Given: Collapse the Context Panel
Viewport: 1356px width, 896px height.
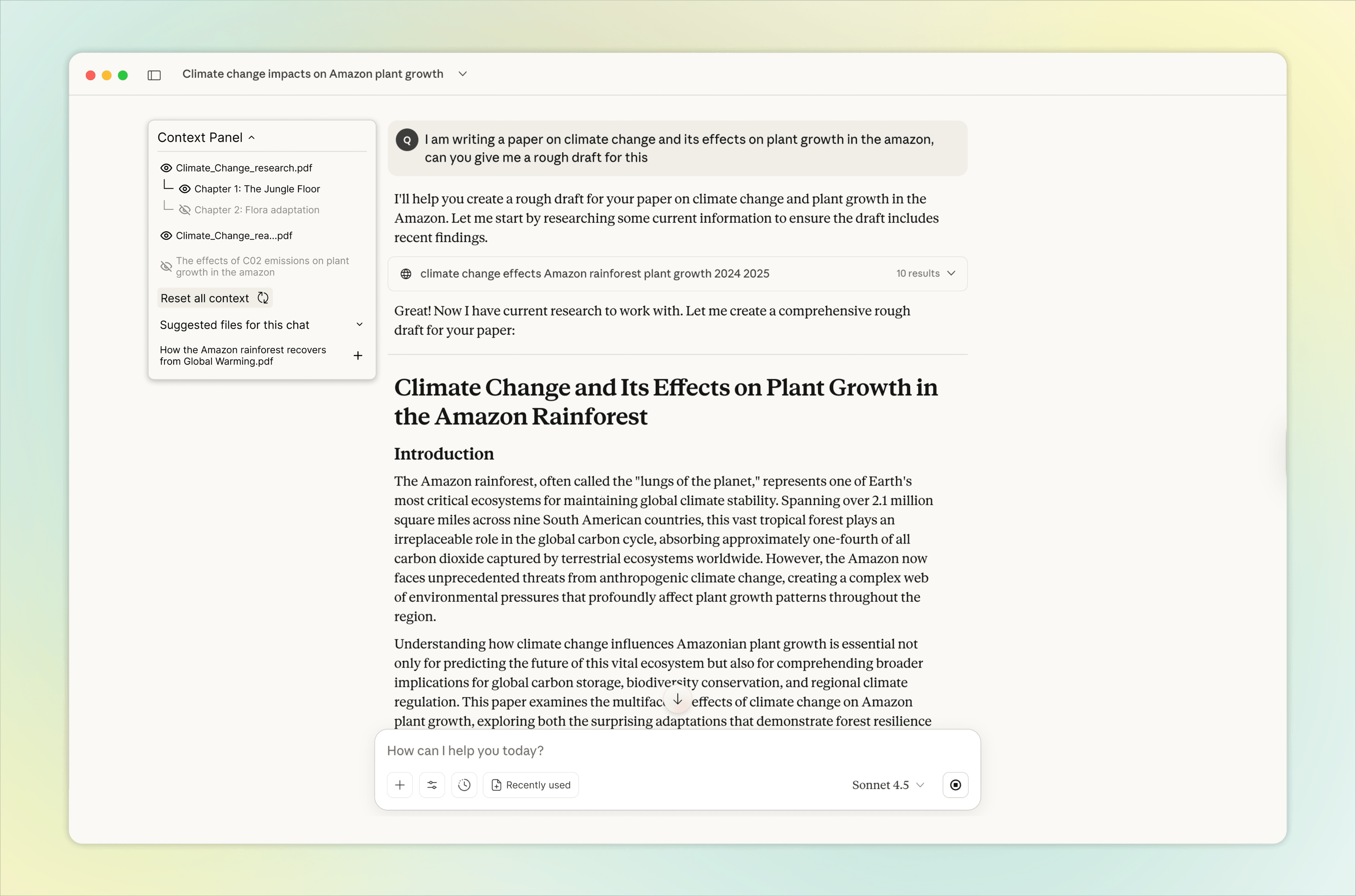Looking at the screenshot, I should 252,137.
